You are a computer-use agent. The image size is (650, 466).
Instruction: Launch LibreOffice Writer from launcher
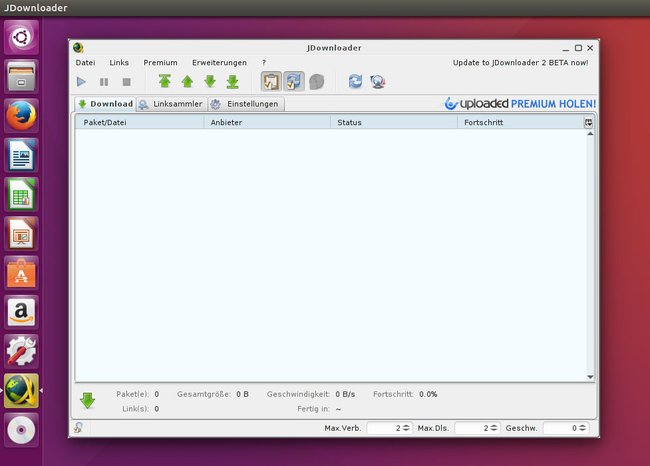[x=21, y=155]
